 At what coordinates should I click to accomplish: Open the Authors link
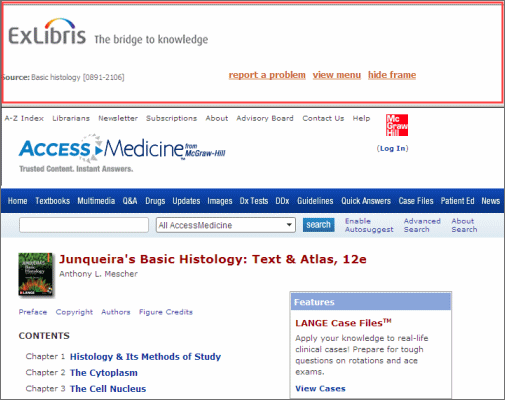pyautogui.click(x=116, y=312)
